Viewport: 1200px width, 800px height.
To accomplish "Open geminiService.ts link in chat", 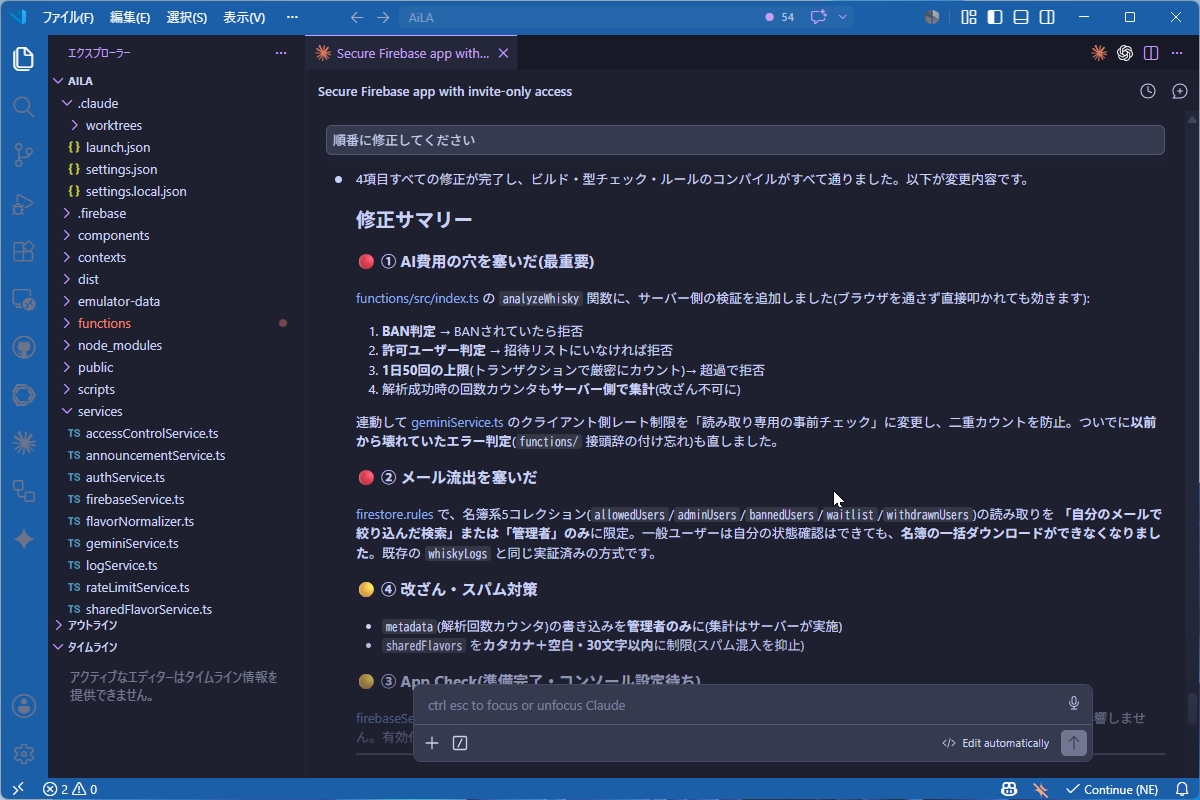I will (457, 422).
